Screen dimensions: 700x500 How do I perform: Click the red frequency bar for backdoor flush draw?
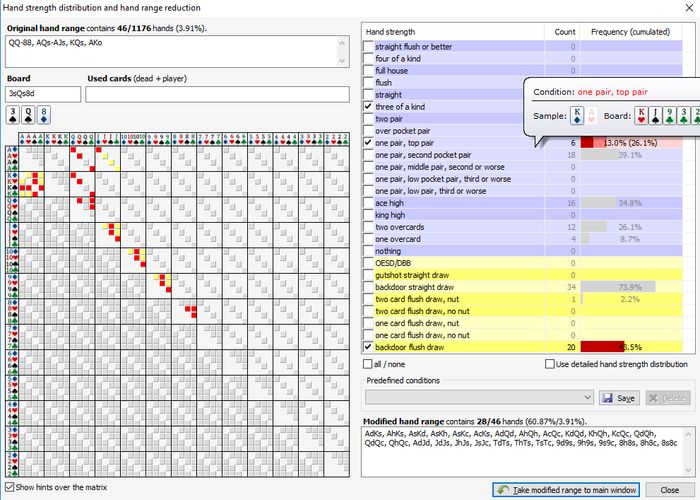point(602,347)
